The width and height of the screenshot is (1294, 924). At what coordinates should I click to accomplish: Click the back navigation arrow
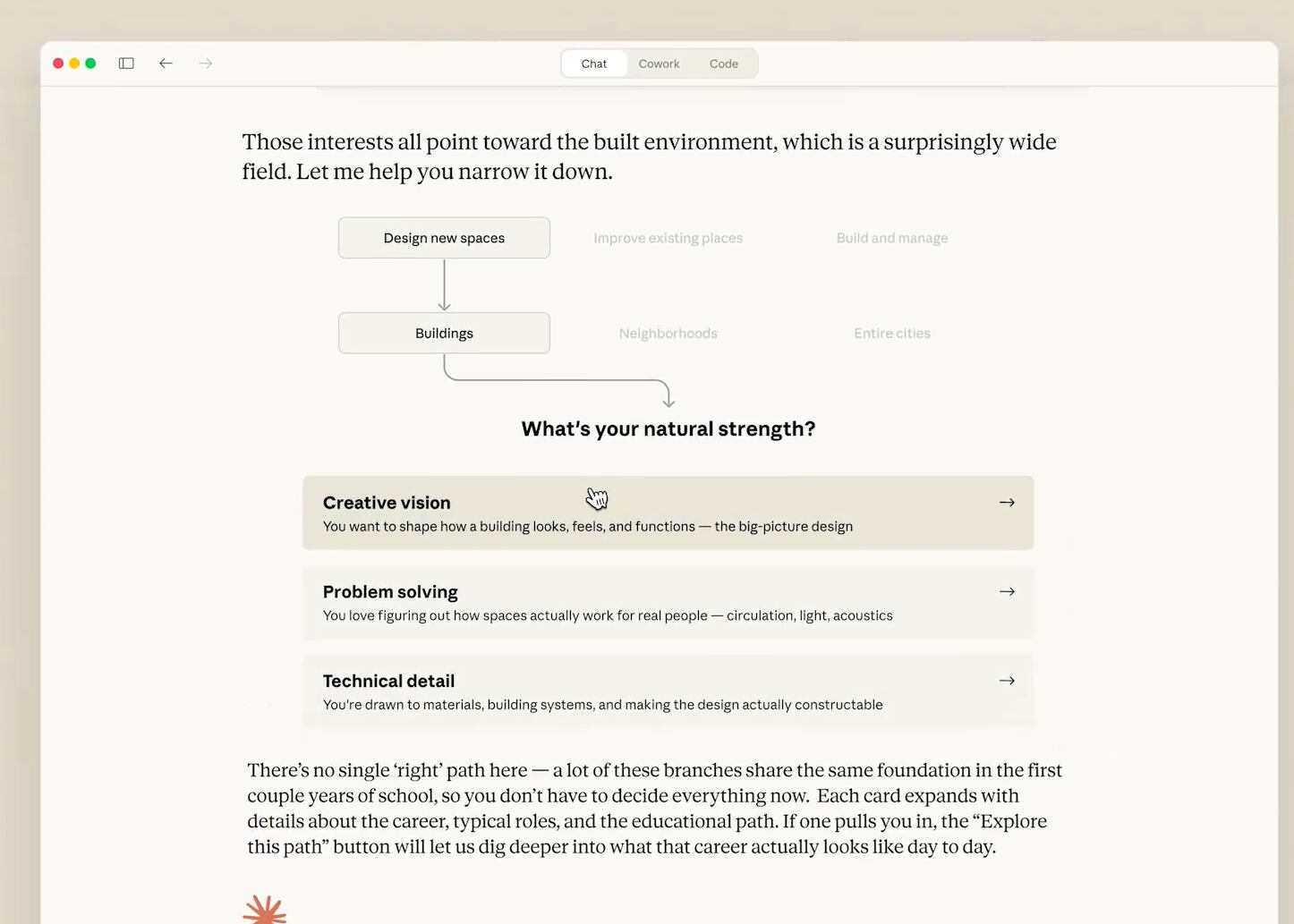coord(166,63)
